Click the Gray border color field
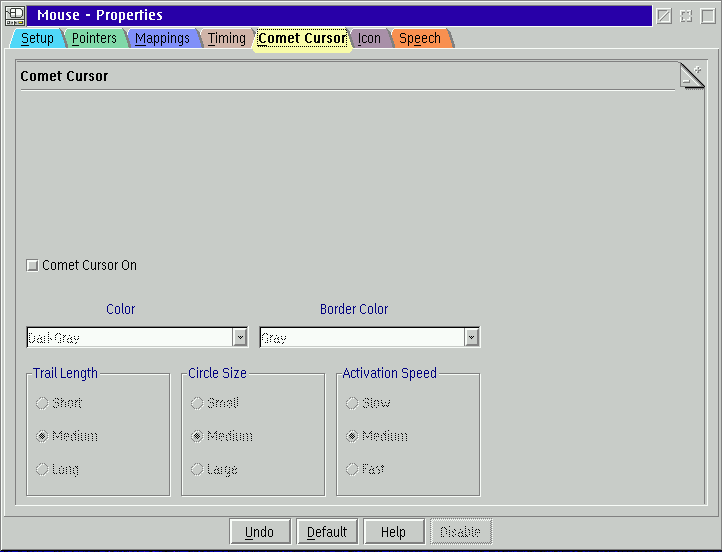This screenshot has height=552, width=722. click(x=362, y=337)
